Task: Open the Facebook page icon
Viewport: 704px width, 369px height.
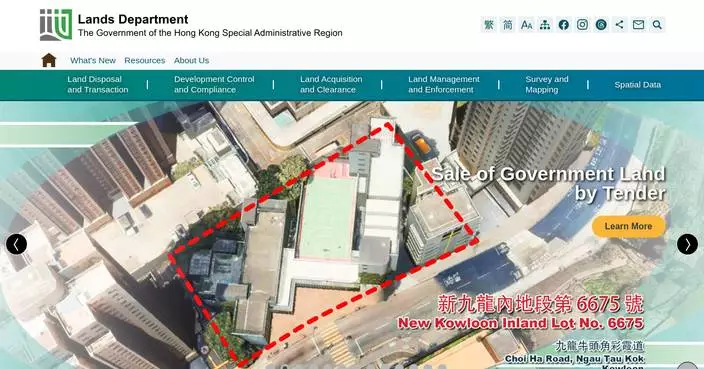Action: (x=563, y=25)
